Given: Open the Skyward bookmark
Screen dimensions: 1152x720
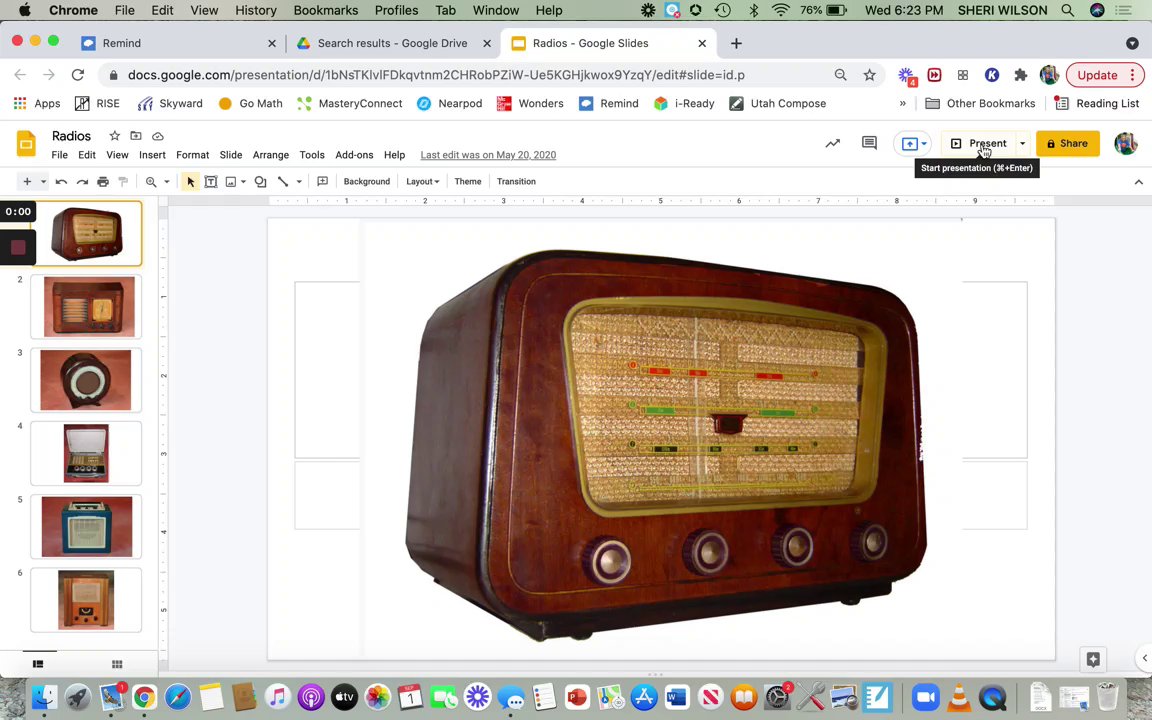Looking at the screenshot, I should pyautogui.click(x=170, y=104).
